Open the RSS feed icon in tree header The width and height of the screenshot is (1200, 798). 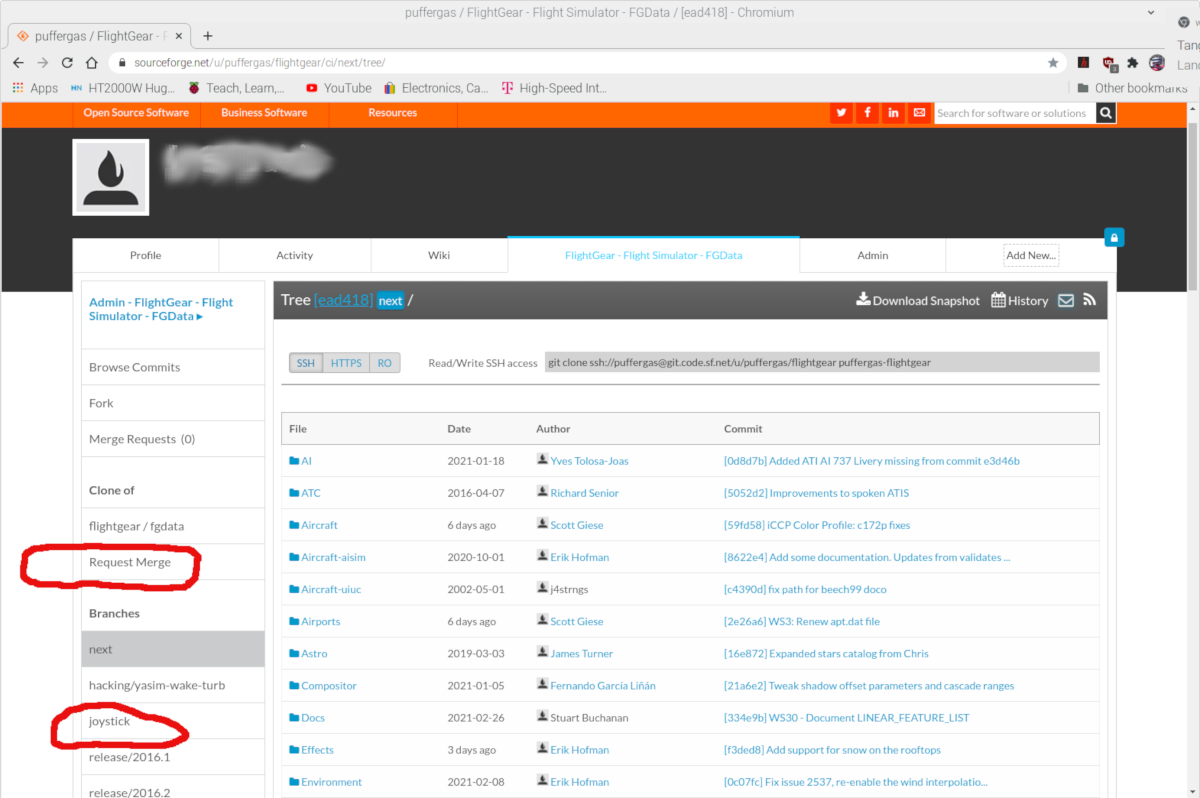click(1089, 300)
